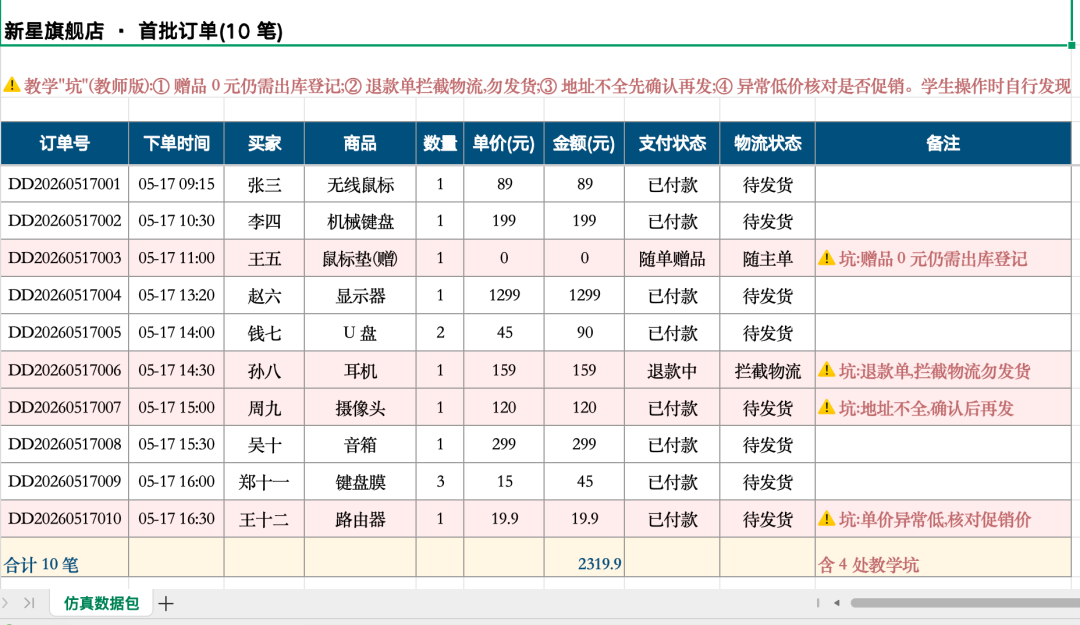Select the 买家 header cell
The height and width of the screenshot is (625, 1080).
pos(264,143)
